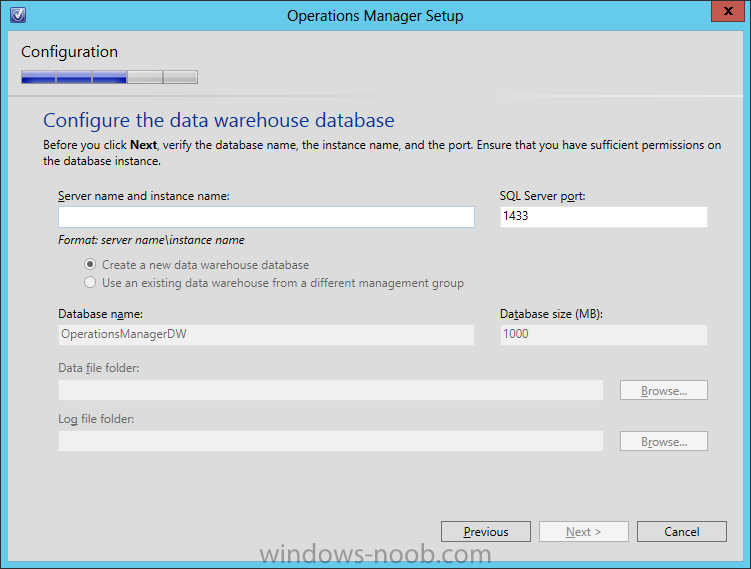Go back with the Previous button
Viewport: 751px width, 569px height.
coord(486,532)
